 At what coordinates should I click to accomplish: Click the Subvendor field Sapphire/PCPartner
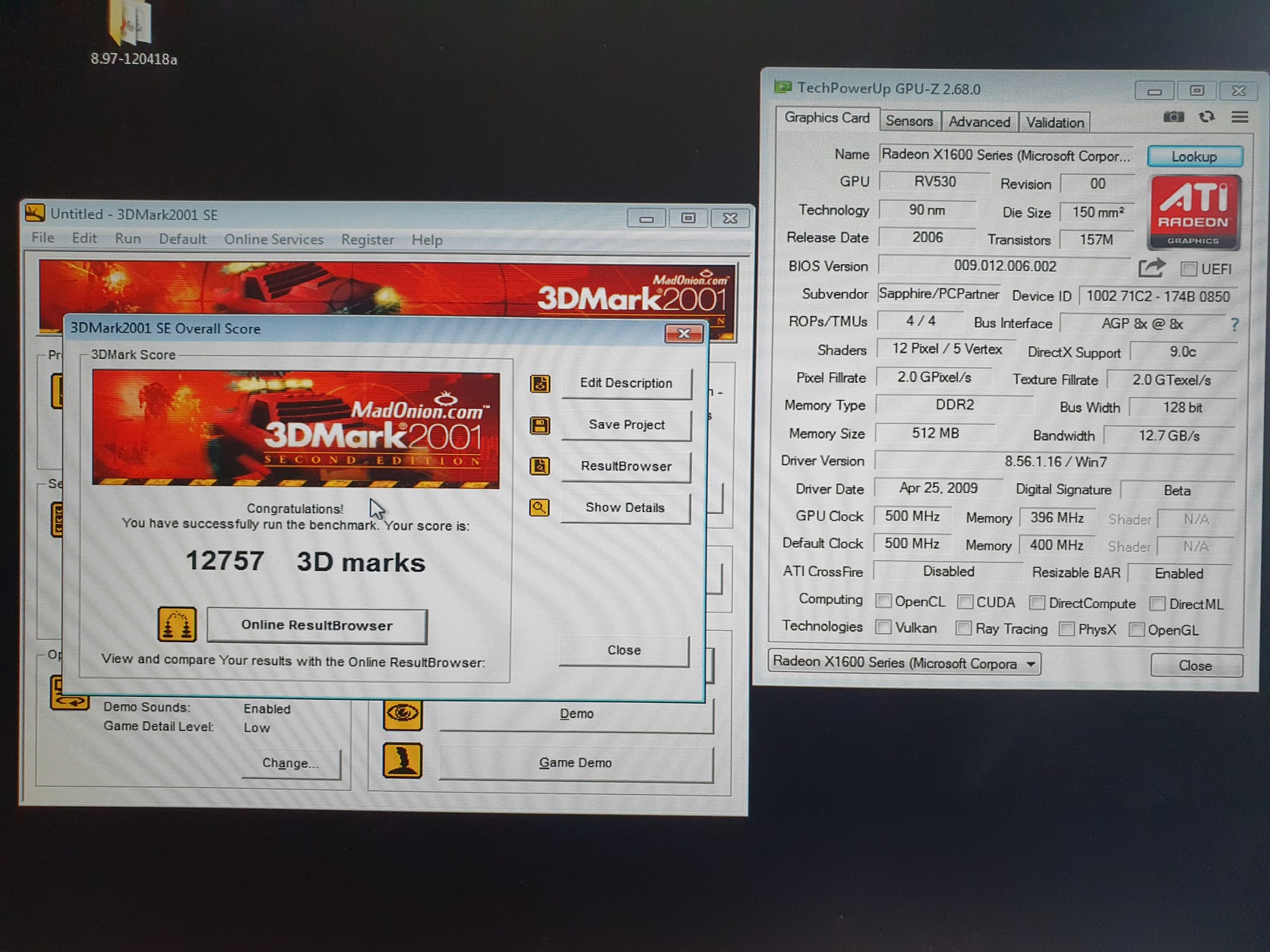[939, 294]
